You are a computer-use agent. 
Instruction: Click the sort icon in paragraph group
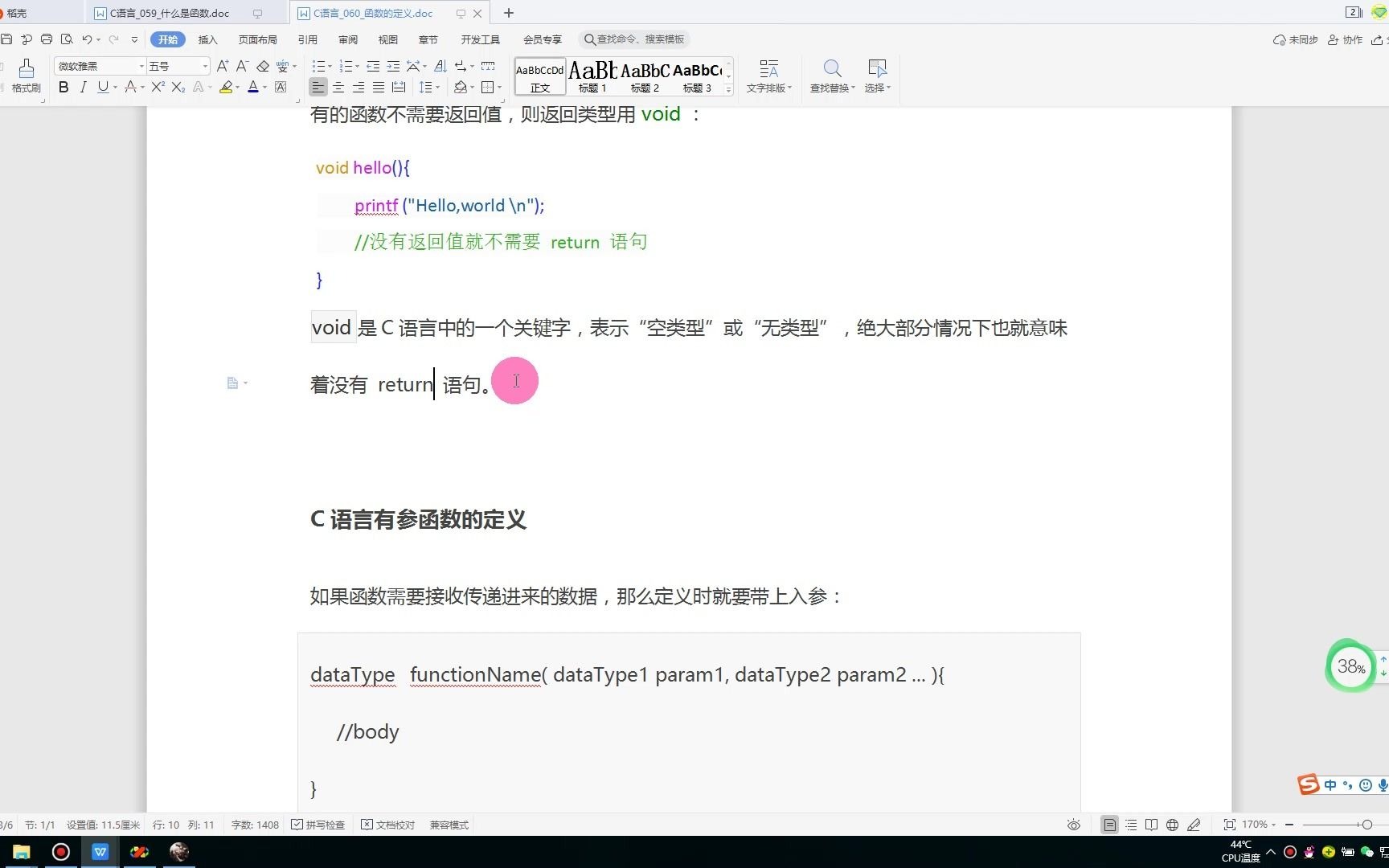tap(440, 66)
